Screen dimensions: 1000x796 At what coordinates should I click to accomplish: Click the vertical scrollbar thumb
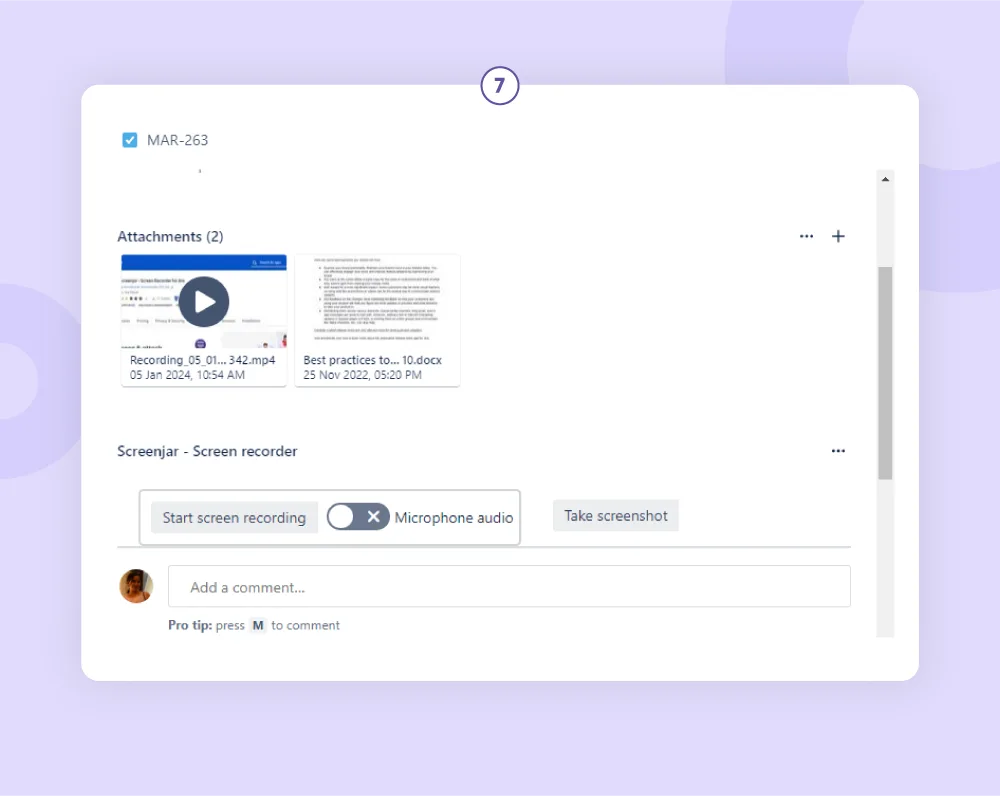click(x=885, y=372)
